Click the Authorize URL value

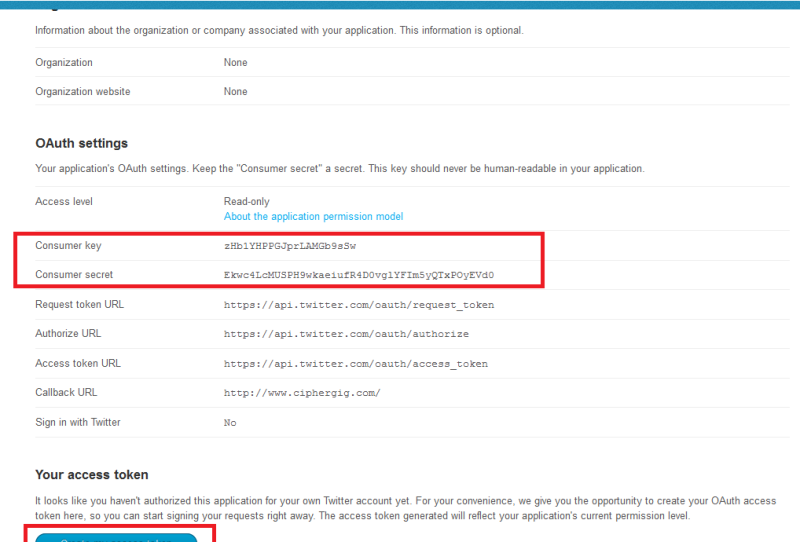(346, 334)
